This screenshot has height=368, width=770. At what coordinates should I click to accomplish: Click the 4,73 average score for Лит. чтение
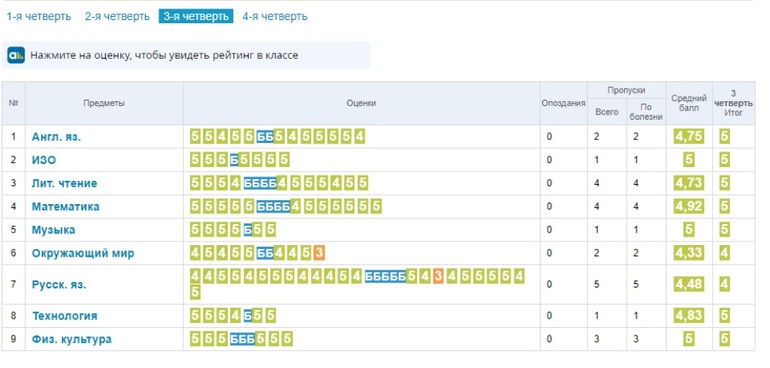[x=689, y=183]
